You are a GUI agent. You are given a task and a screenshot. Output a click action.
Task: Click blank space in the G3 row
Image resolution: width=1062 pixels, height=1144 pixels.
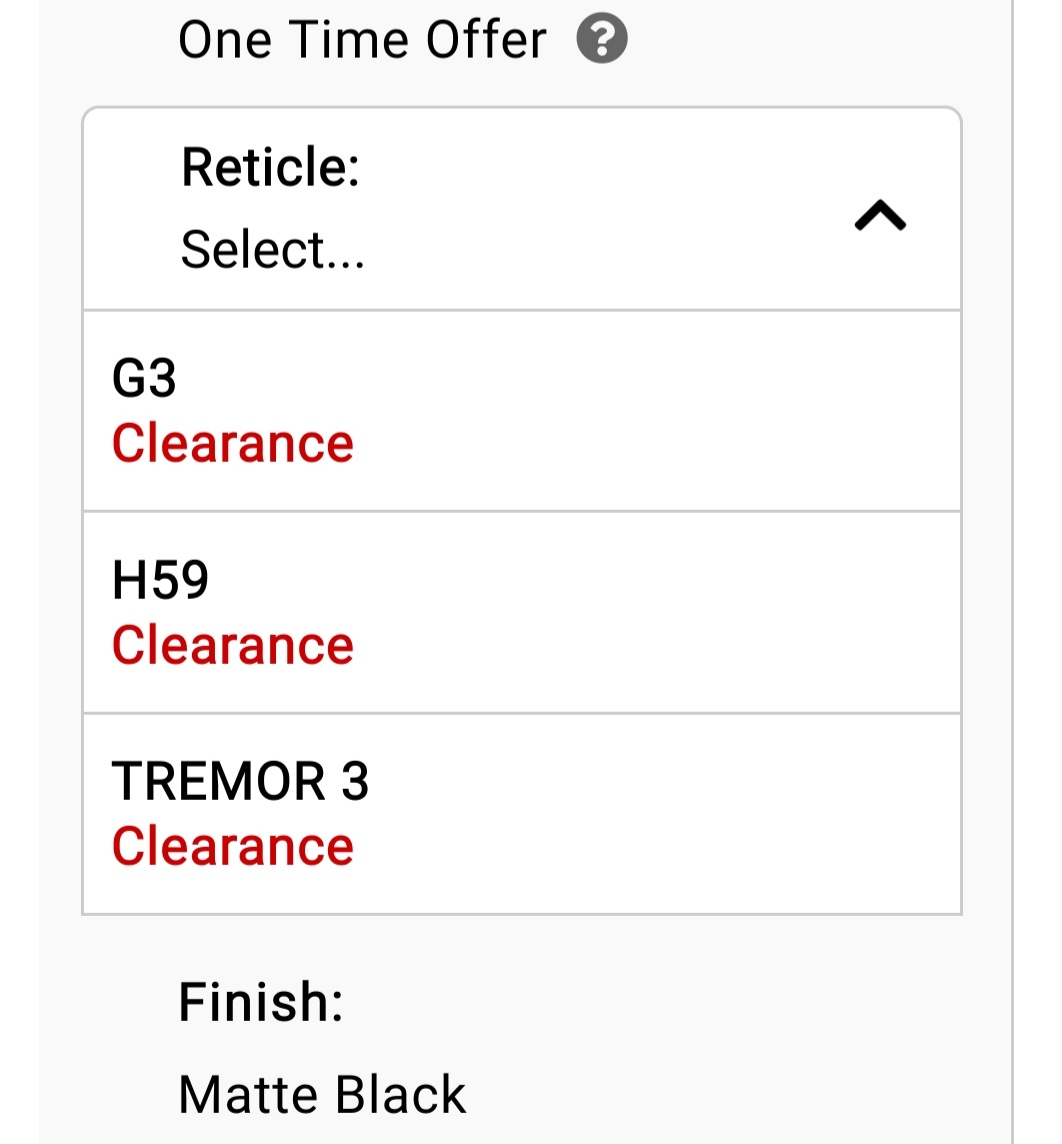pos(680,411)
